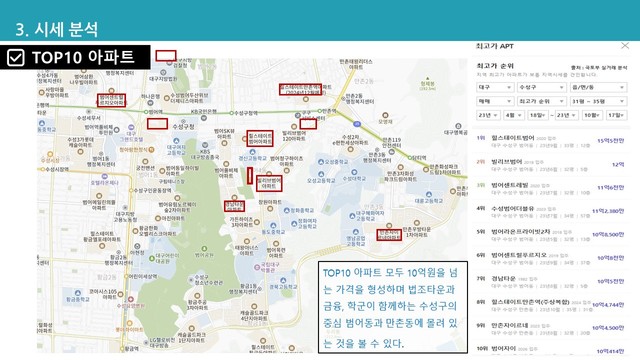Image resolution: width=640 pixels, height=360 pixels.
Task: Open the 5위 범어라온프라이빗2차 listing
Action: point(551,235)
